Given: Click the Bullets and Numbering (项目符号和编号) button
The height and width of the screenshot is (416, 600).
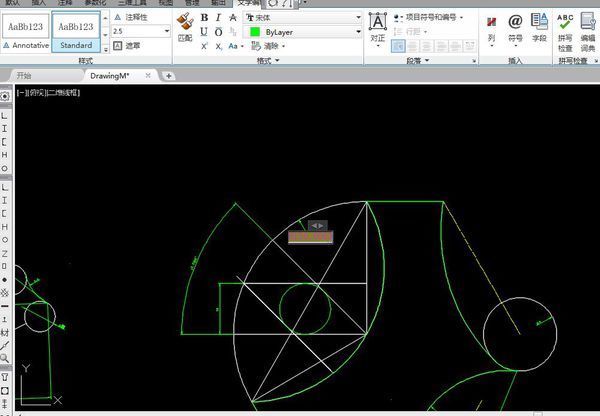Looking at the screenshot, I should [x=434, y=17].
